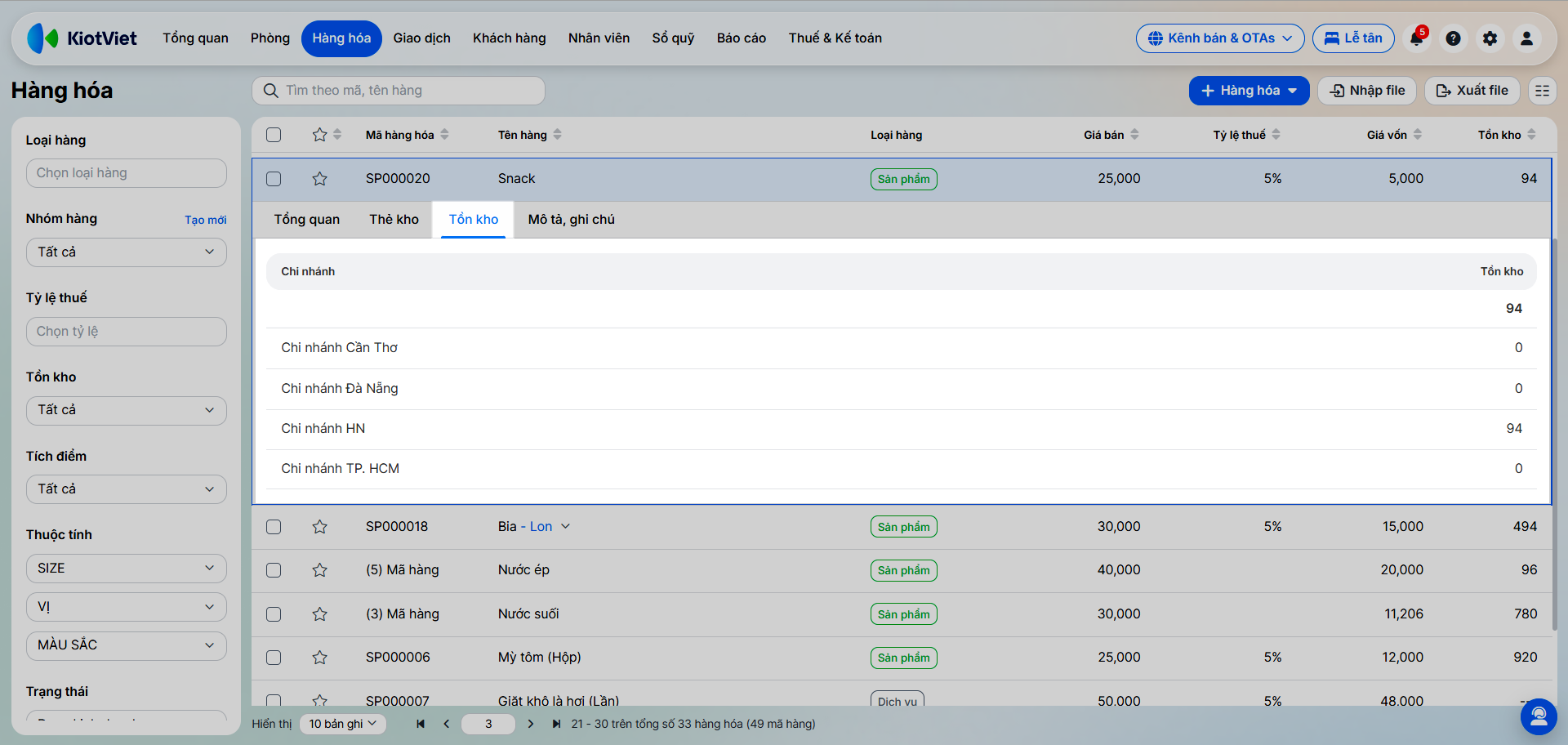The width and height of the screenshot is (1568, 745).
Task: Click the Chọn tỷ lệ field
Action: coord(127,332)
